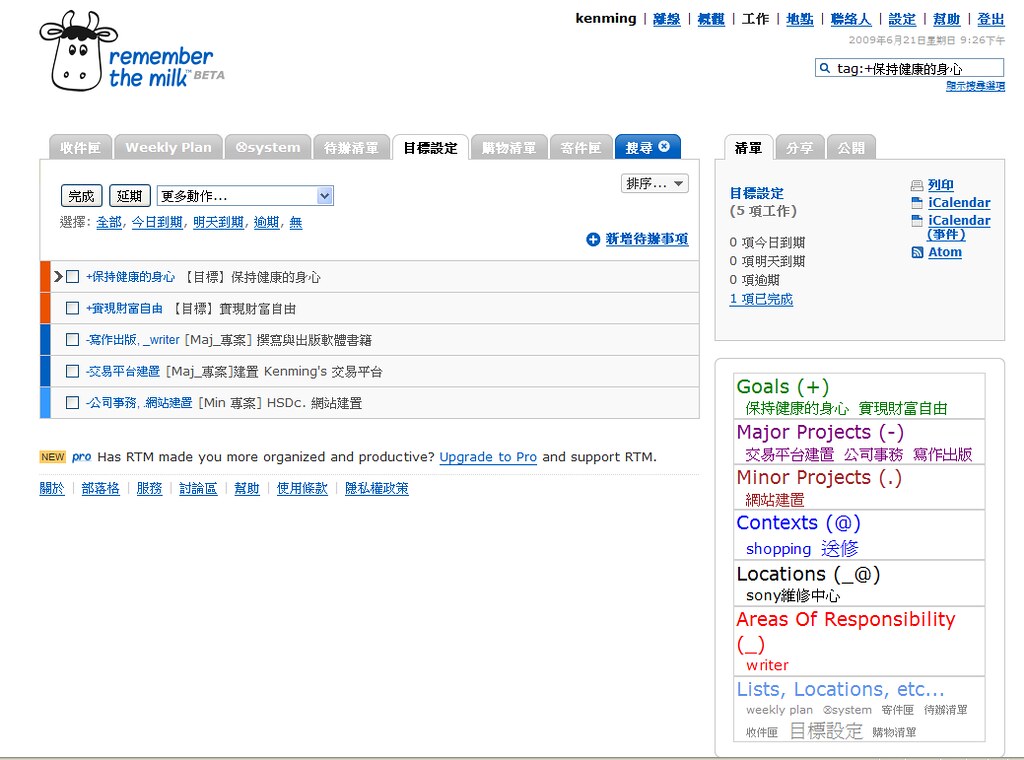Click the orange priority bar of +保持健康的身心
1024x760 pixels.
[45, 277]
